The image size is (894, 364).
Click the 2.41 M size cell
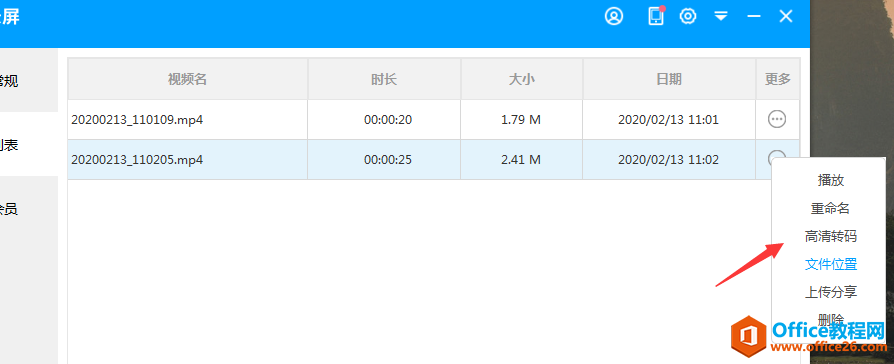[x=521, y=160]
